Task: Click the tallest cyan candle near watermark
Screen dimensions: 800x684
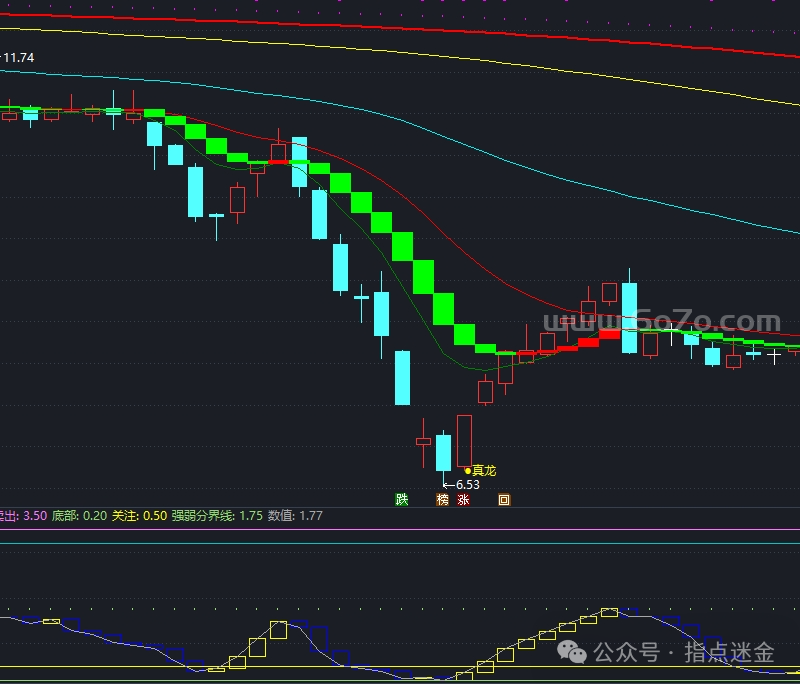Action: [629, 317]
